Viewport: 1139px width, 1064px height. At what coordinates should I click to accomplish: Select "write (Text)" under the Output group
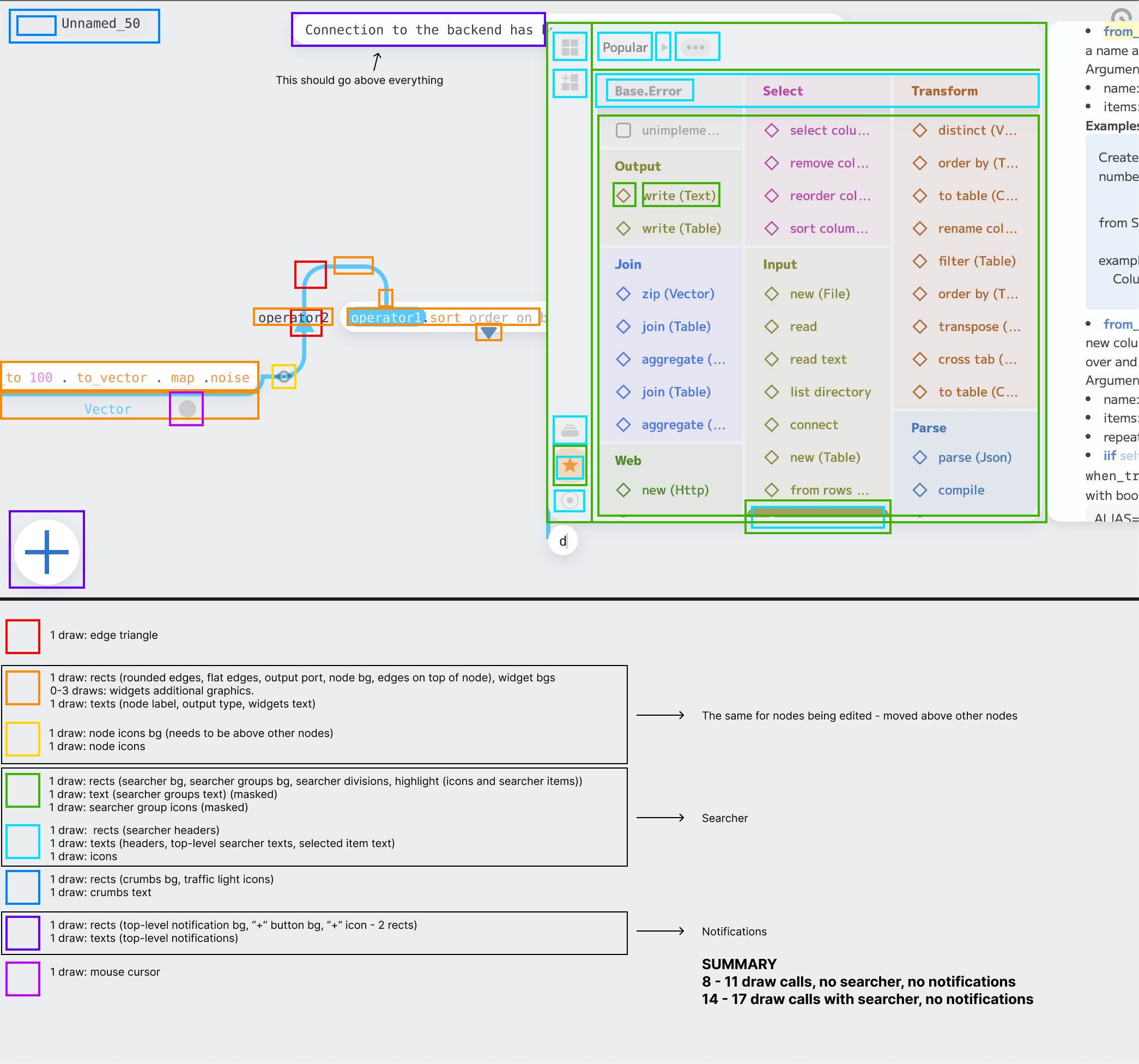coord(681,195)
